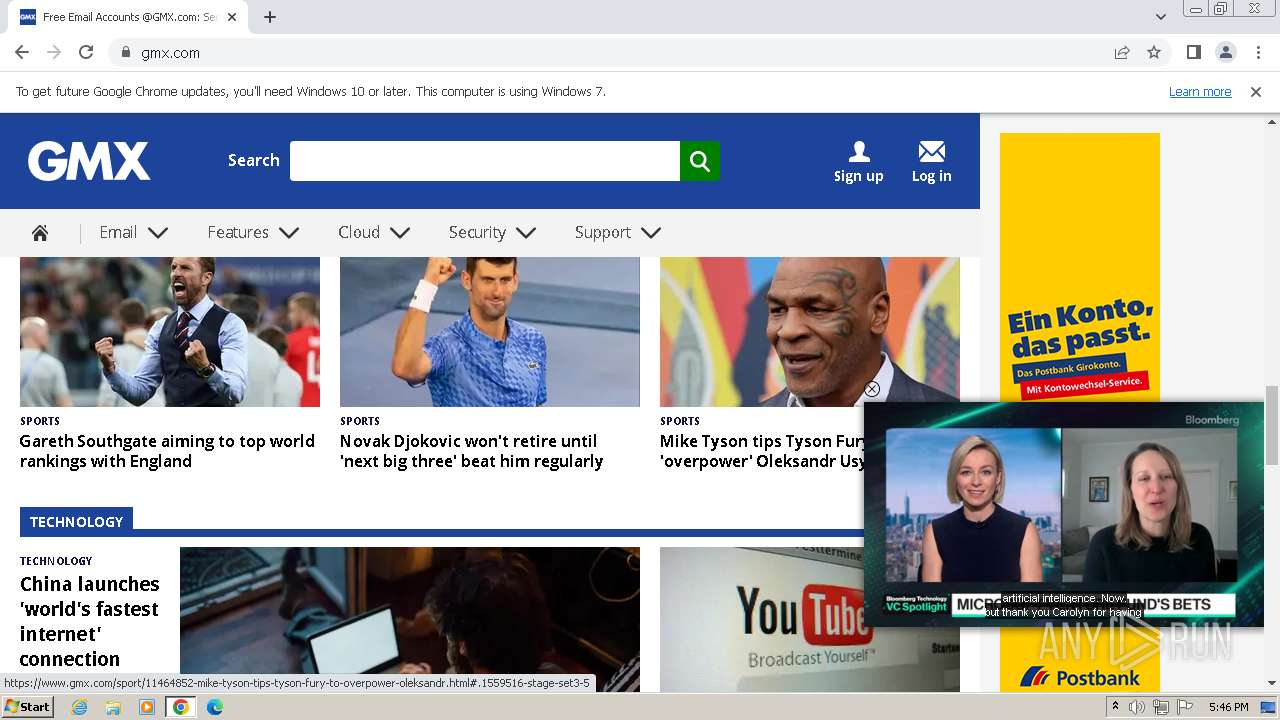Viewport: 1280px width, 720px height.
Task: Expand the Support menu
Action: point(618,232)
